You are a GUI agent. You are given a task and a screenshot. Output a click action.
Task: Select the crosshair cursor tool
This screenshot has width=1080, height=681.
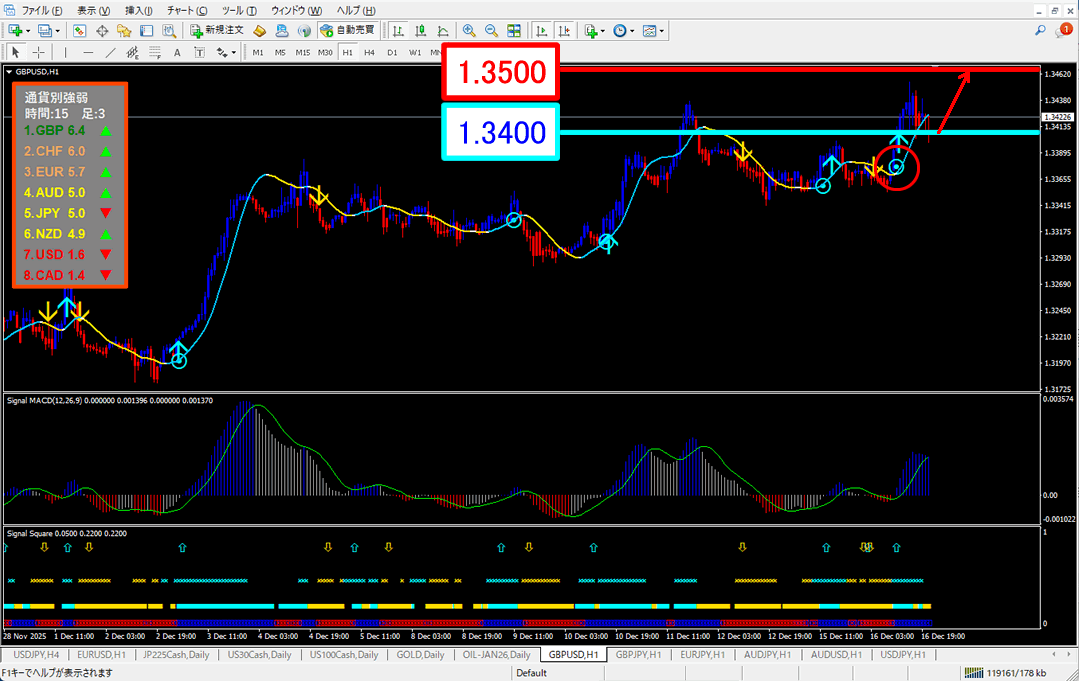38,52
